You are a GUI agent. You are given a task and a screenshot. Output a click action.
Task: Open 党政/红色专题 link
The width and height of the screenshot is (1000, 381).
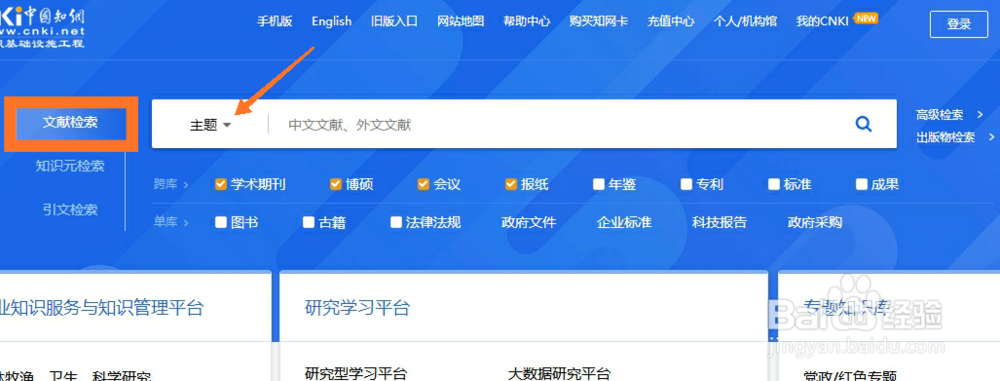coord(850,375)
